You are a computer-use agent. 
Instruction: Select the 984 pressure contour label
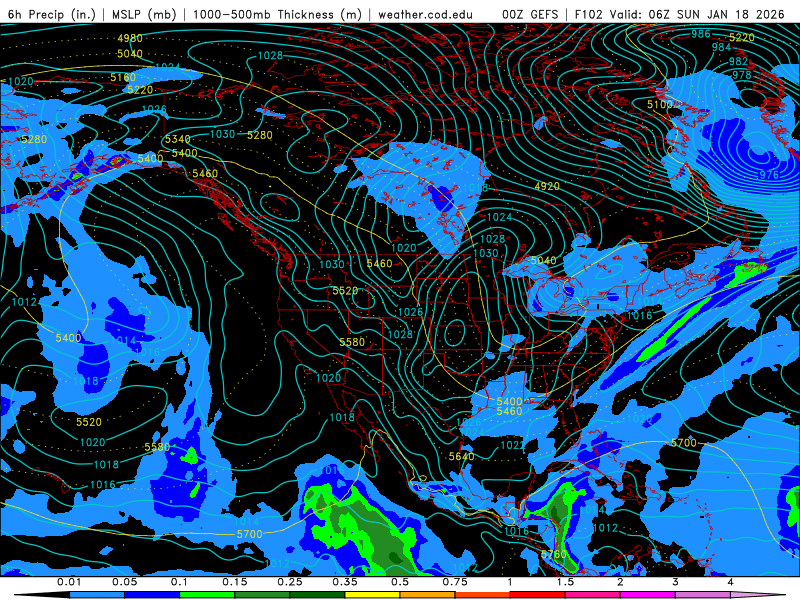721,47
